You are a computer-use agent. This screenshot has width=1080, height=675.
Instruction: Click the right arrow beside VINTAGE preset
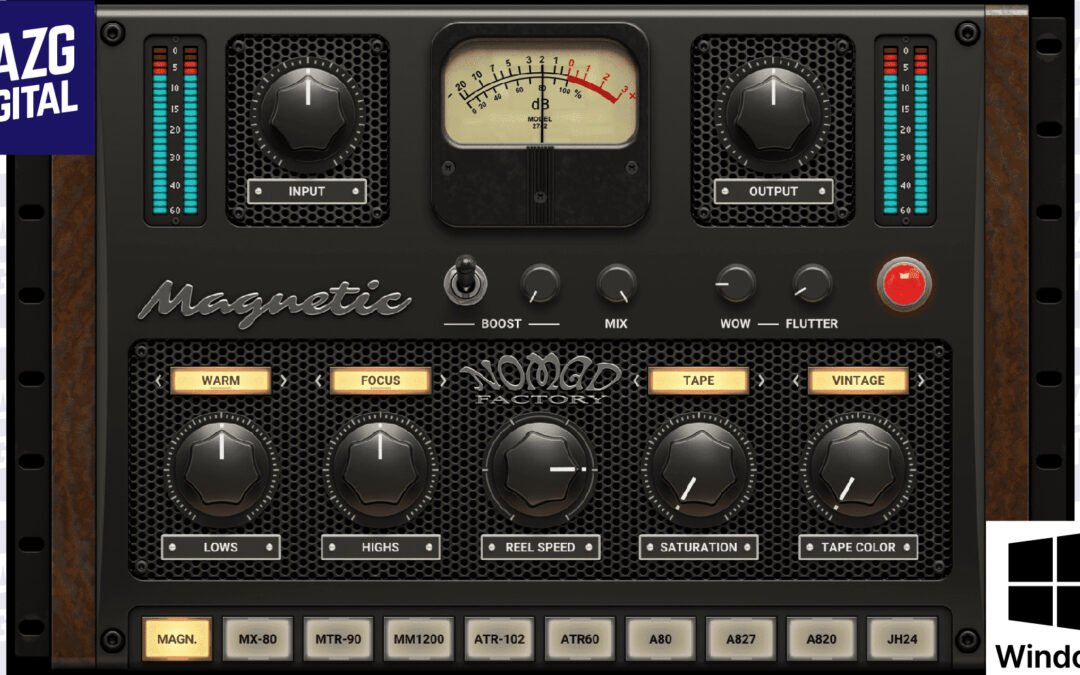point(921,381)
